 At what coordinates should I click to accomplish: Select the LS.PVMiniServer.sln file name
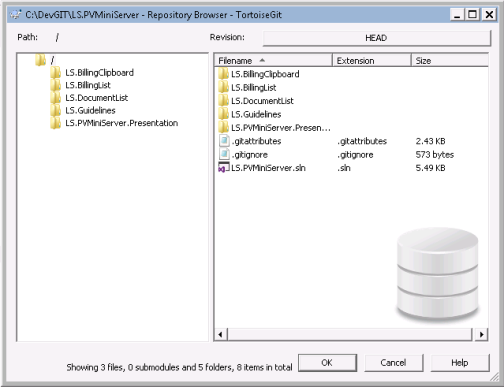tap(268, 168)
